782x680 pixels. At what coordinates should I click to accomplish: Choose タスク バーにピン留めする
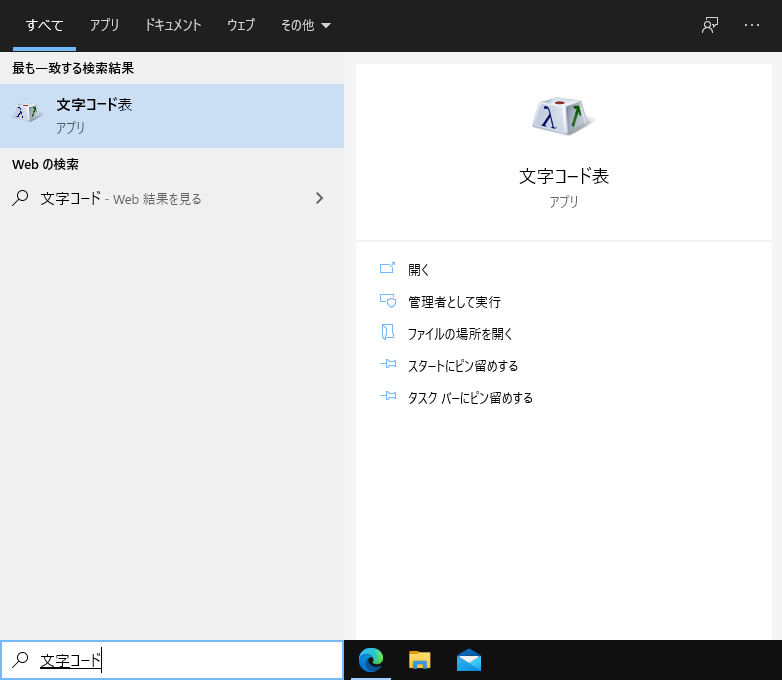470,398
